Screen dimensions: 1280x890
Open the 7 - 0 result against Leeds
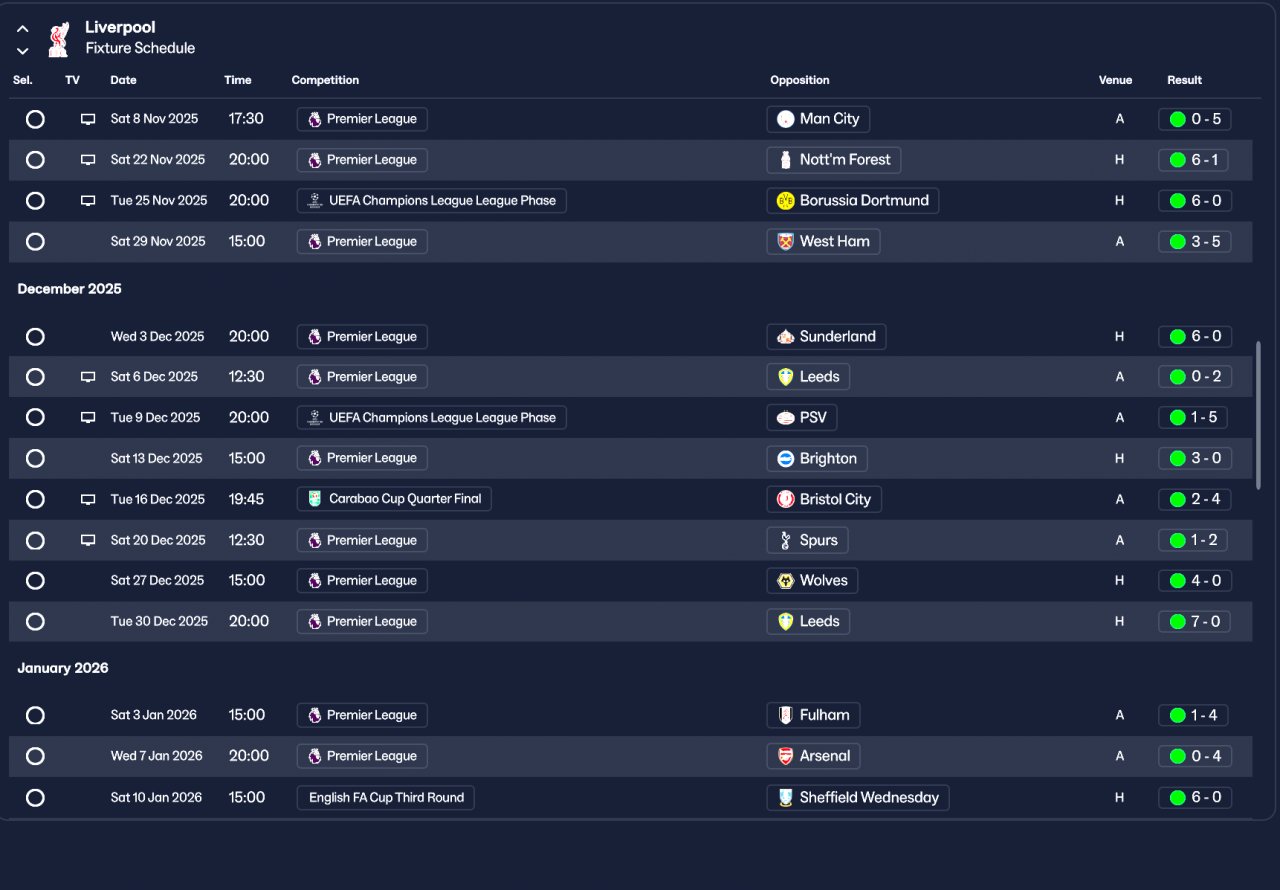click(x=1195, y=622)
